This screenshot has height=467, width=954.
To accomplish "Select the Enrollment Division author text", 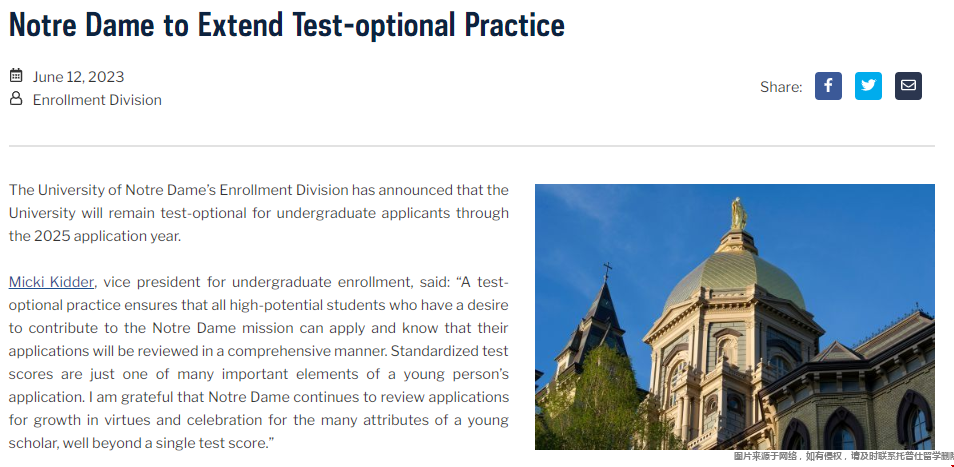I will click(x=97, y=100).
